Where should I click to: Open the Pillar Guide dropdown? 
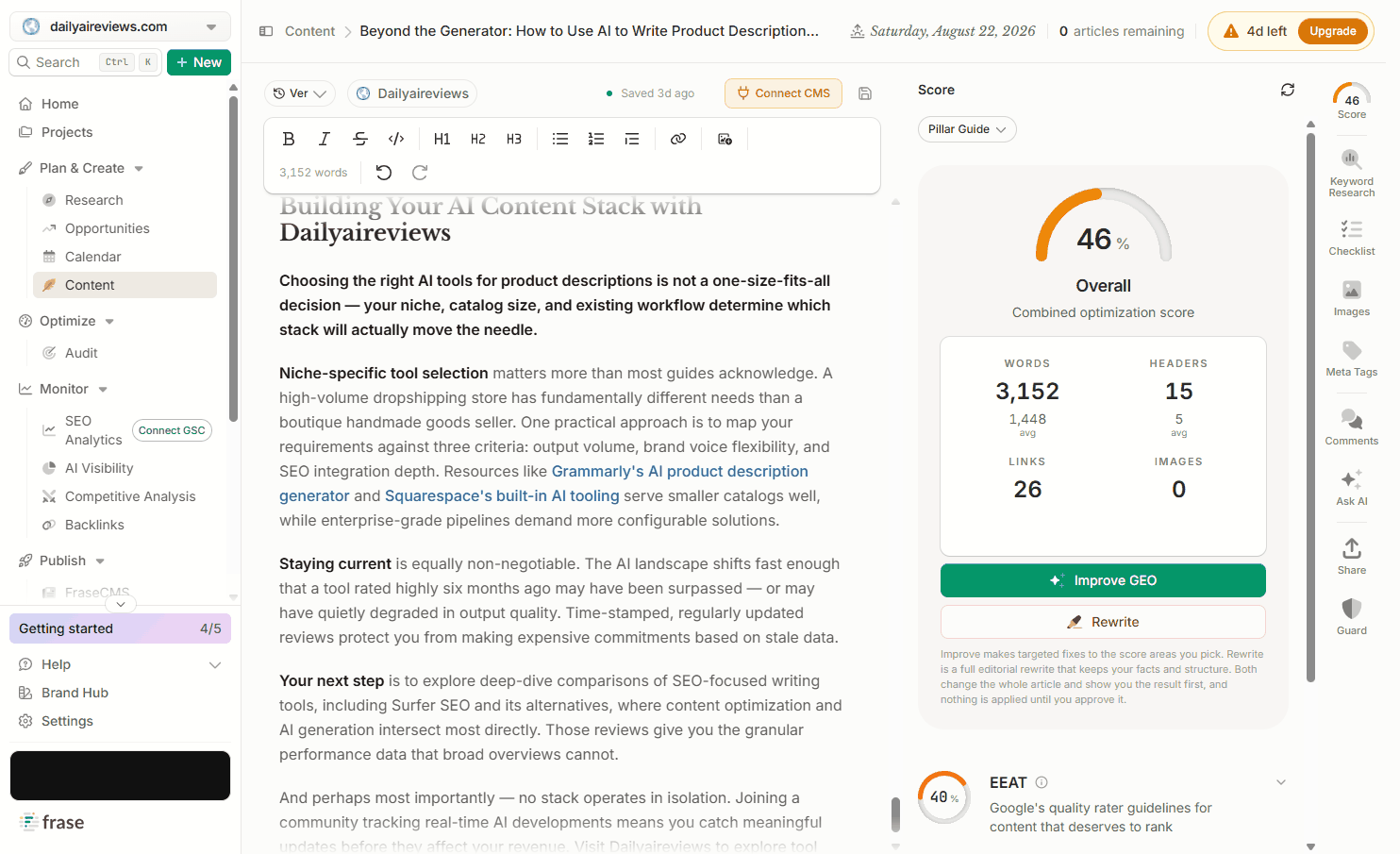point(967,129)
